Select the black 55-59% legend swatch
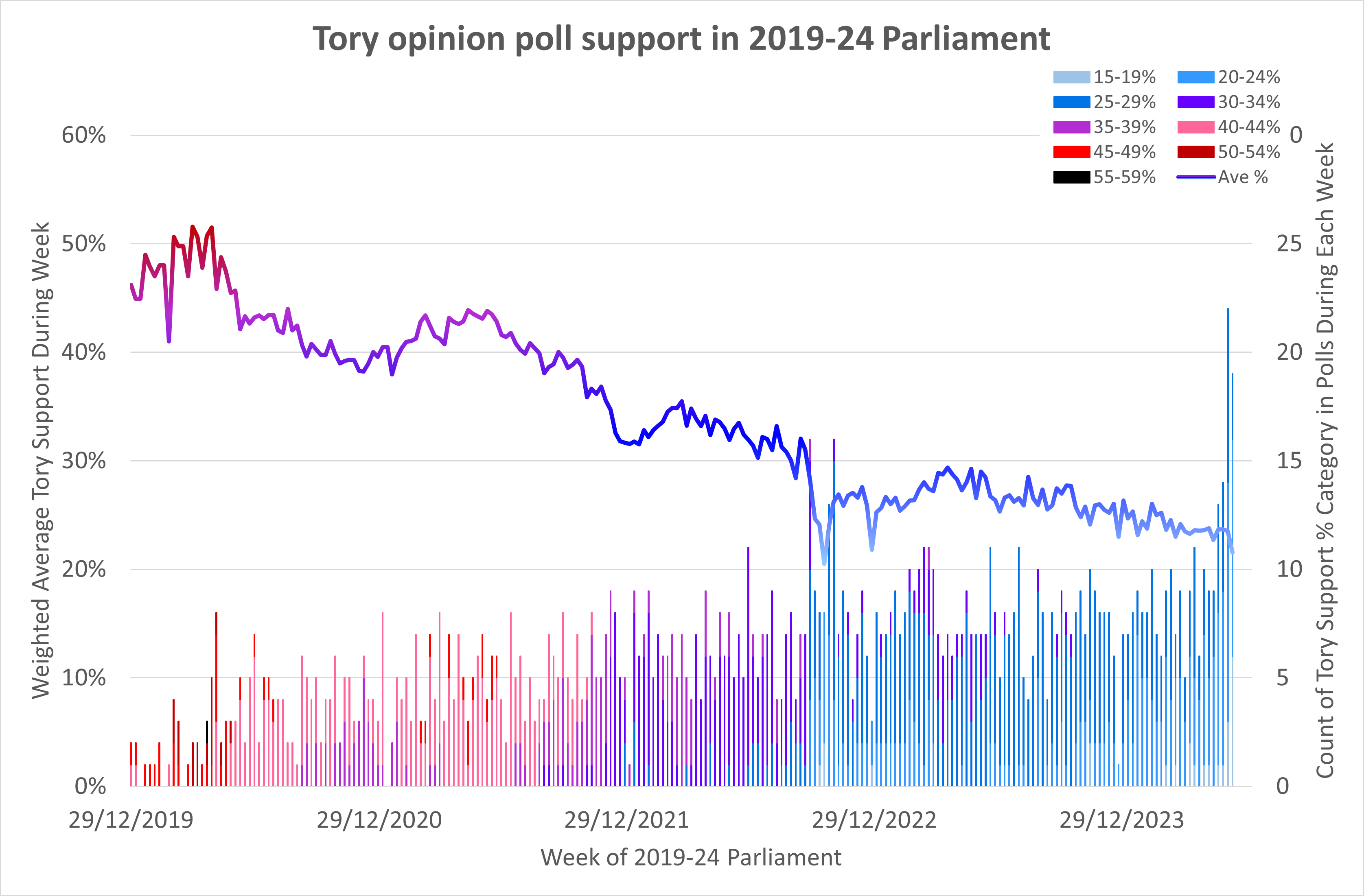The height and width of the screenshot is (896, 1364). tap(1071, 177)
